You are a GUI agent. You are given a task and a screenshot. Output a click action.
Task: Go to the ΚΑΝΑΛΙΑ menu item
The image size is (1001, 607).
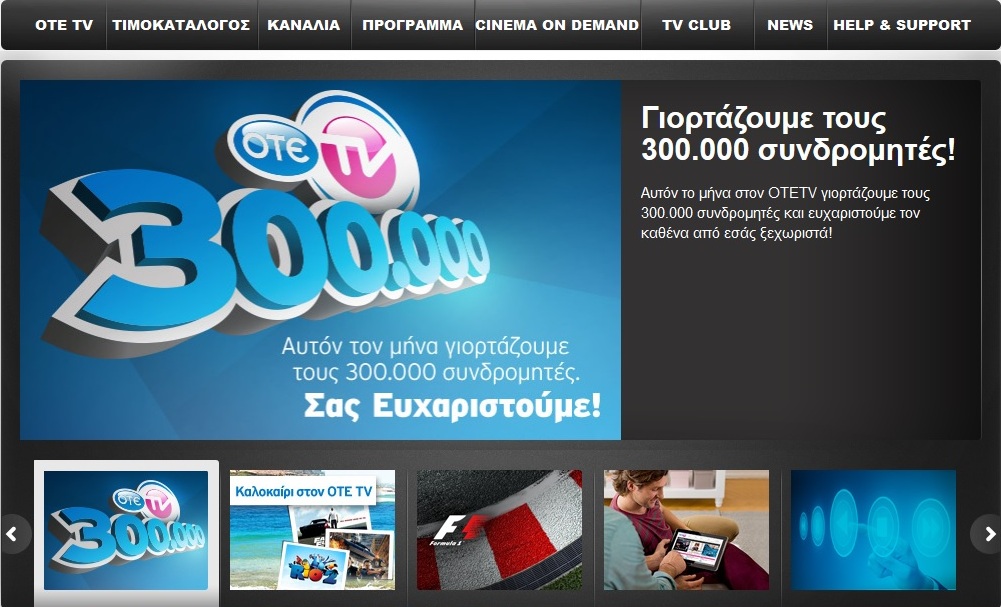304,26
